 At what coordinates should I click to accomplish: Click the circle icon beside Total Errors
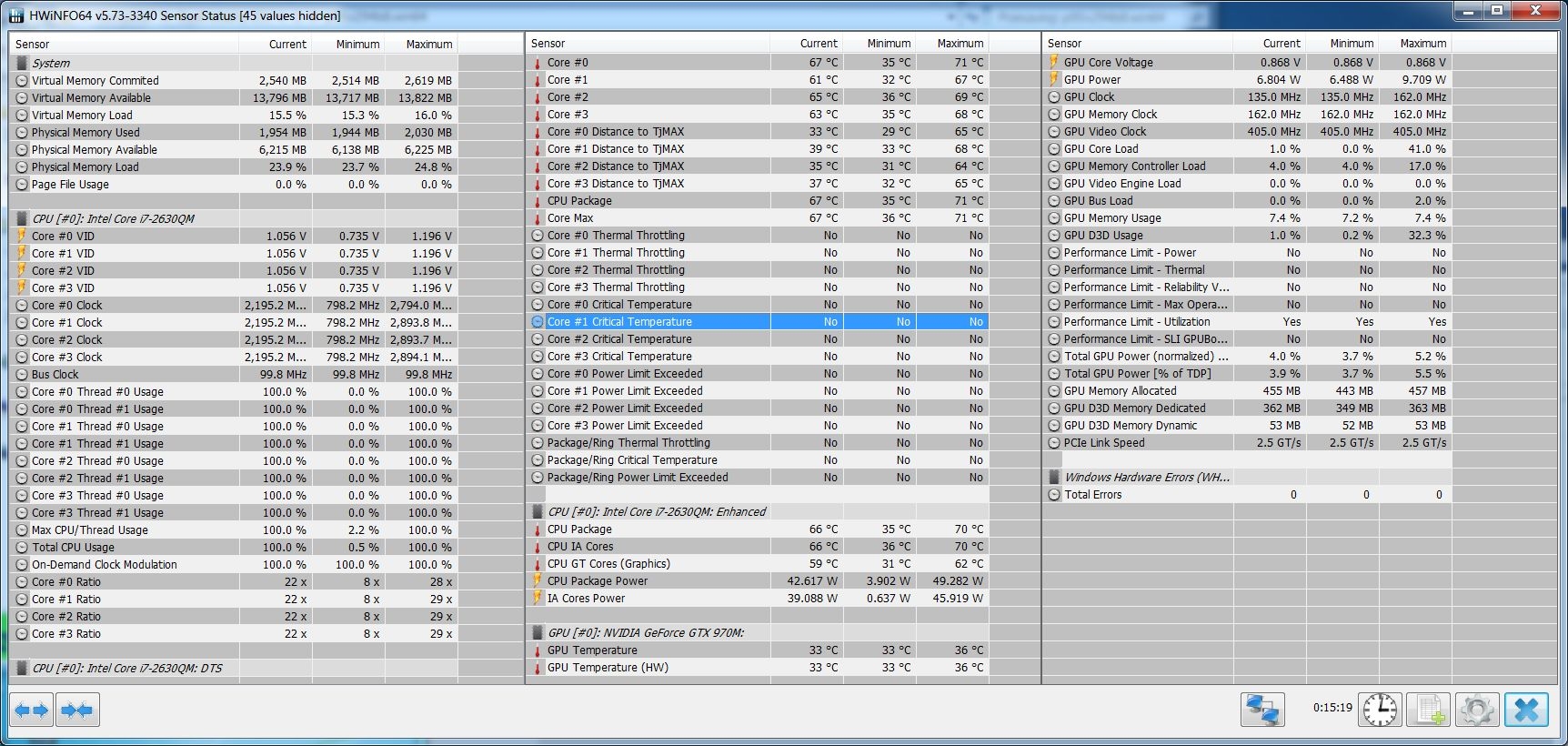click(1054, 495)
